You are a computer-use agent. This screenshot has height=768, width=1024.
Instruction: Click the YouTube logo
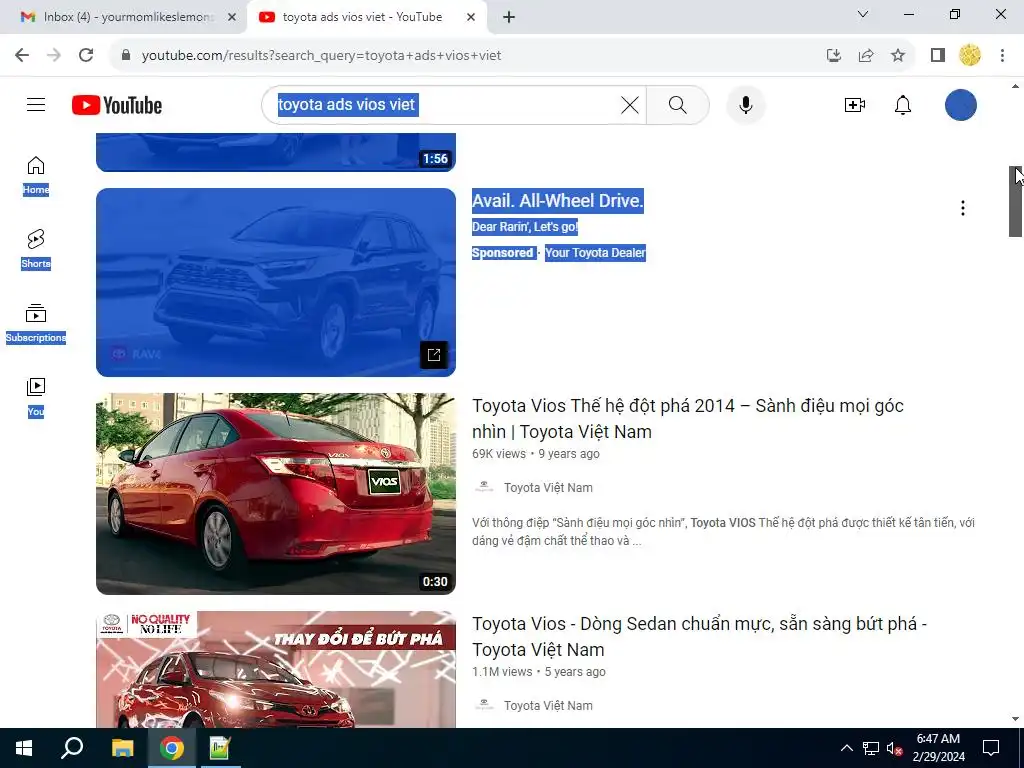[117, 105]
